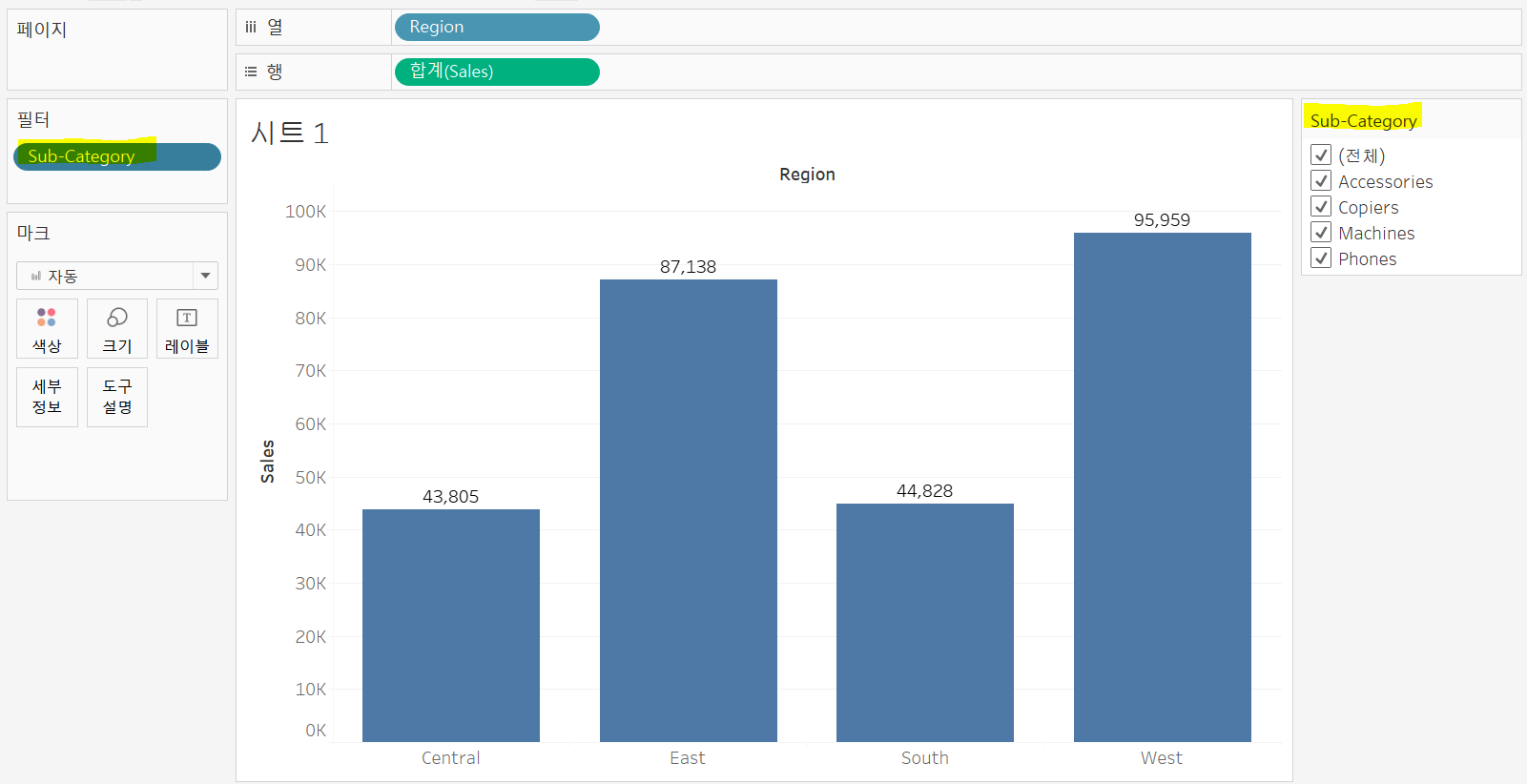Click the 87,138 bar label
The width and height of the screenshot is (1527, 784).
[688, 267]
